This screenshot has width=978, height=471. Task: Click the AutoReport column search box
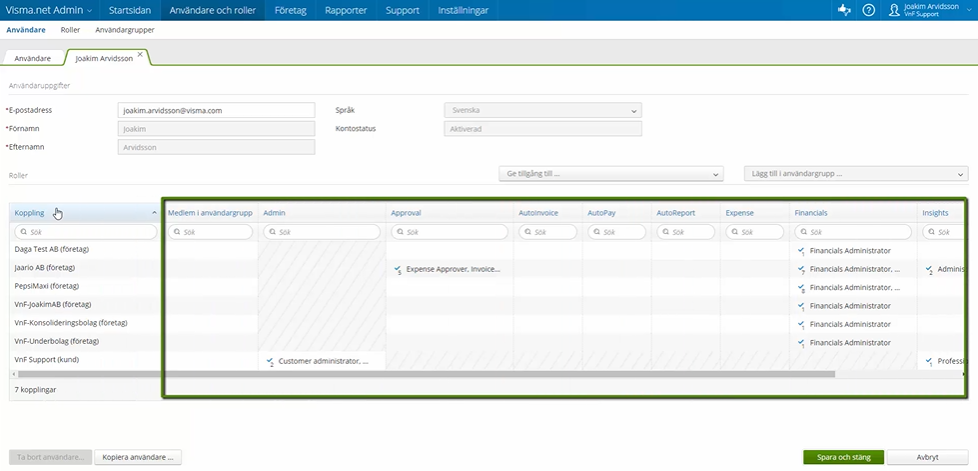coord(685,232)
